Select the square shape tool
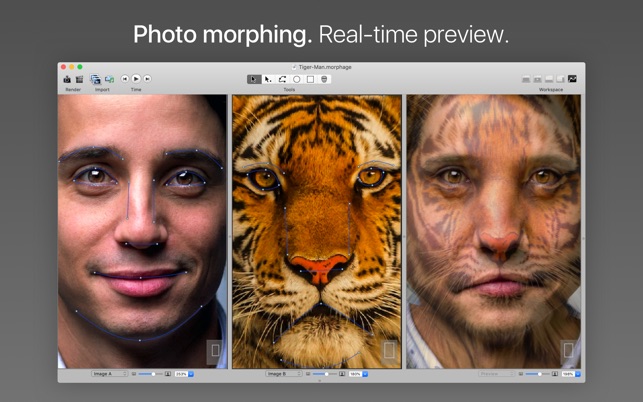Image resolution: width=643 pixels, height=402 pixels. pyautogui.click(x=310, y=79)
